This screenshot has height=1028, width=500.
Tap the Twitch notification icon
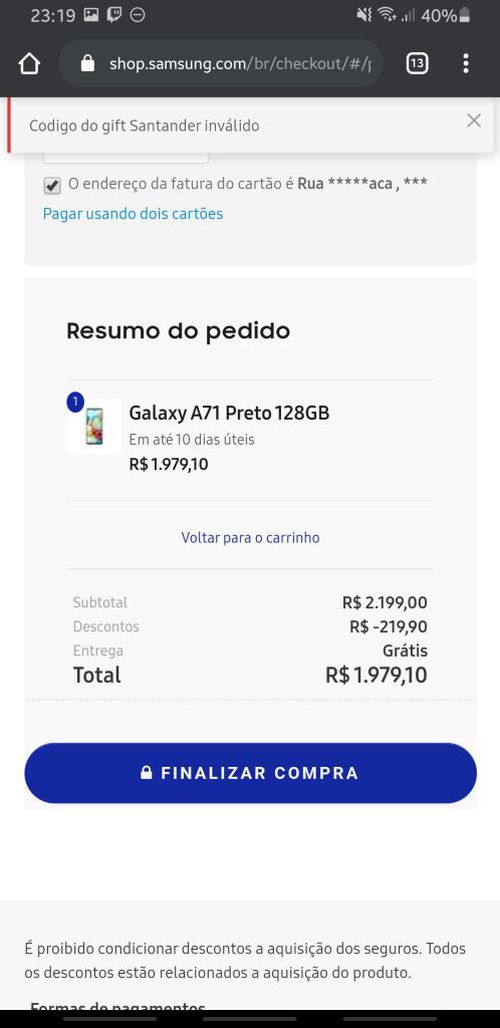(115, 15)
